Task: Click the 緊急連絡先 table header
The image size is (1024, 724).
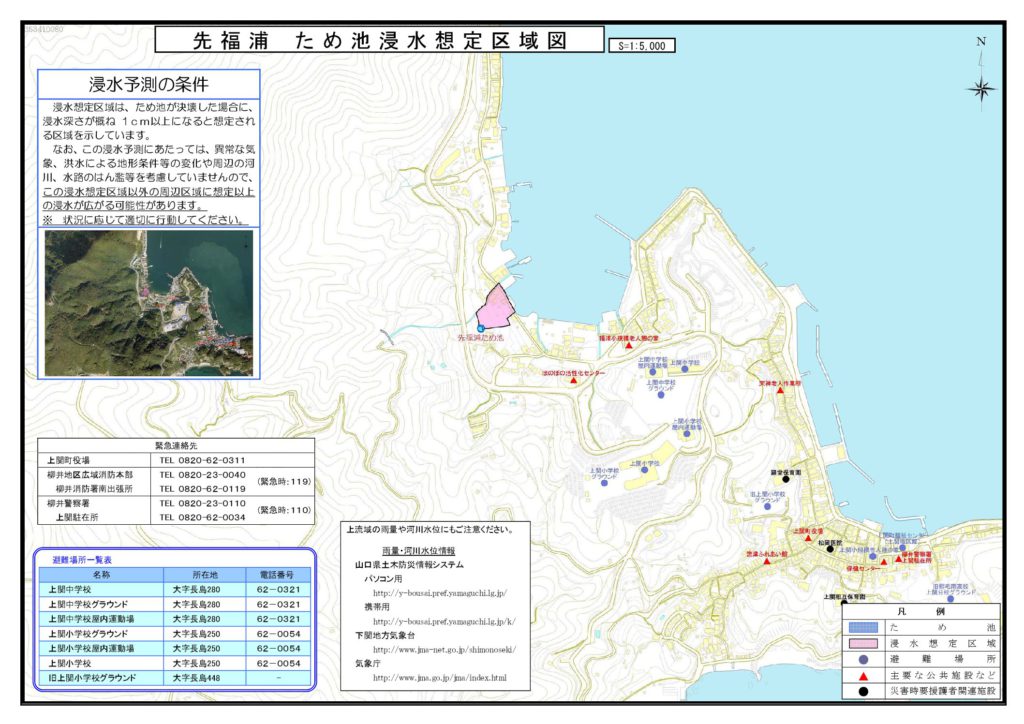Action: pyautogui.click(x=176, y=445)
